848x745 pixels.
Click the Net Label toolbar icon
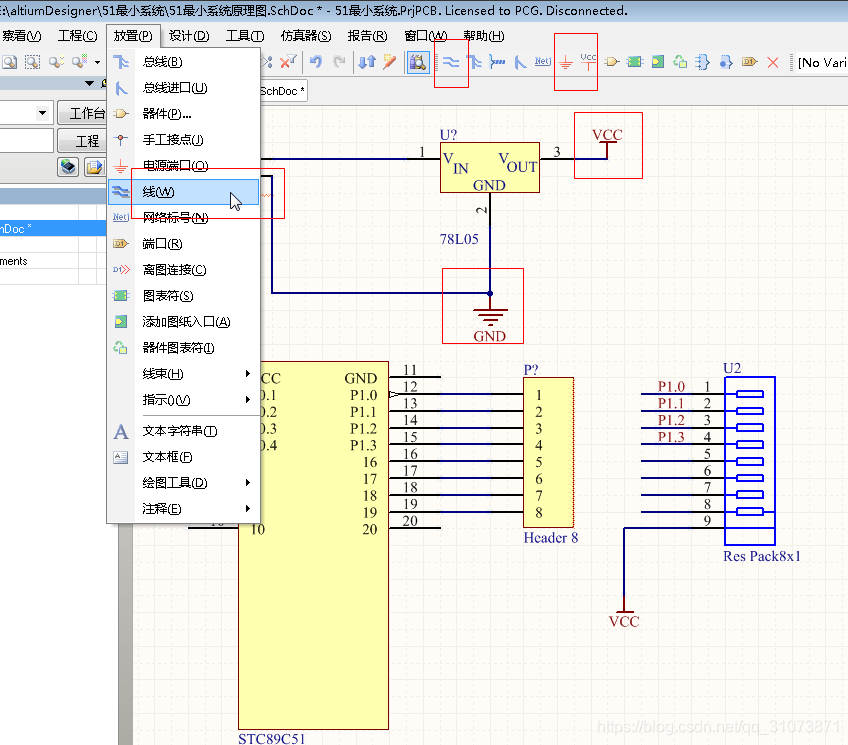pos(542,62)
